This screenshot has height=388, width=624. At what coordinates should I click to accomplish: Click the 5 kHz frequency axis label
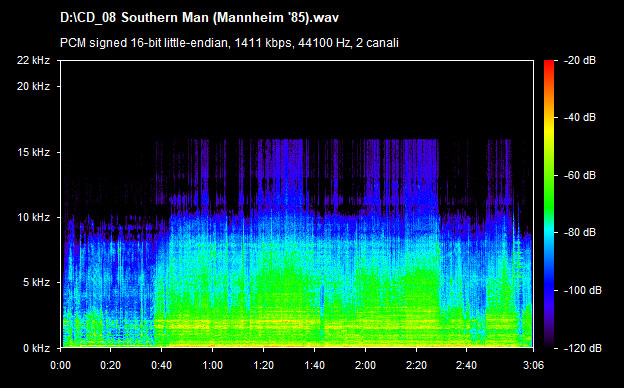36,283
